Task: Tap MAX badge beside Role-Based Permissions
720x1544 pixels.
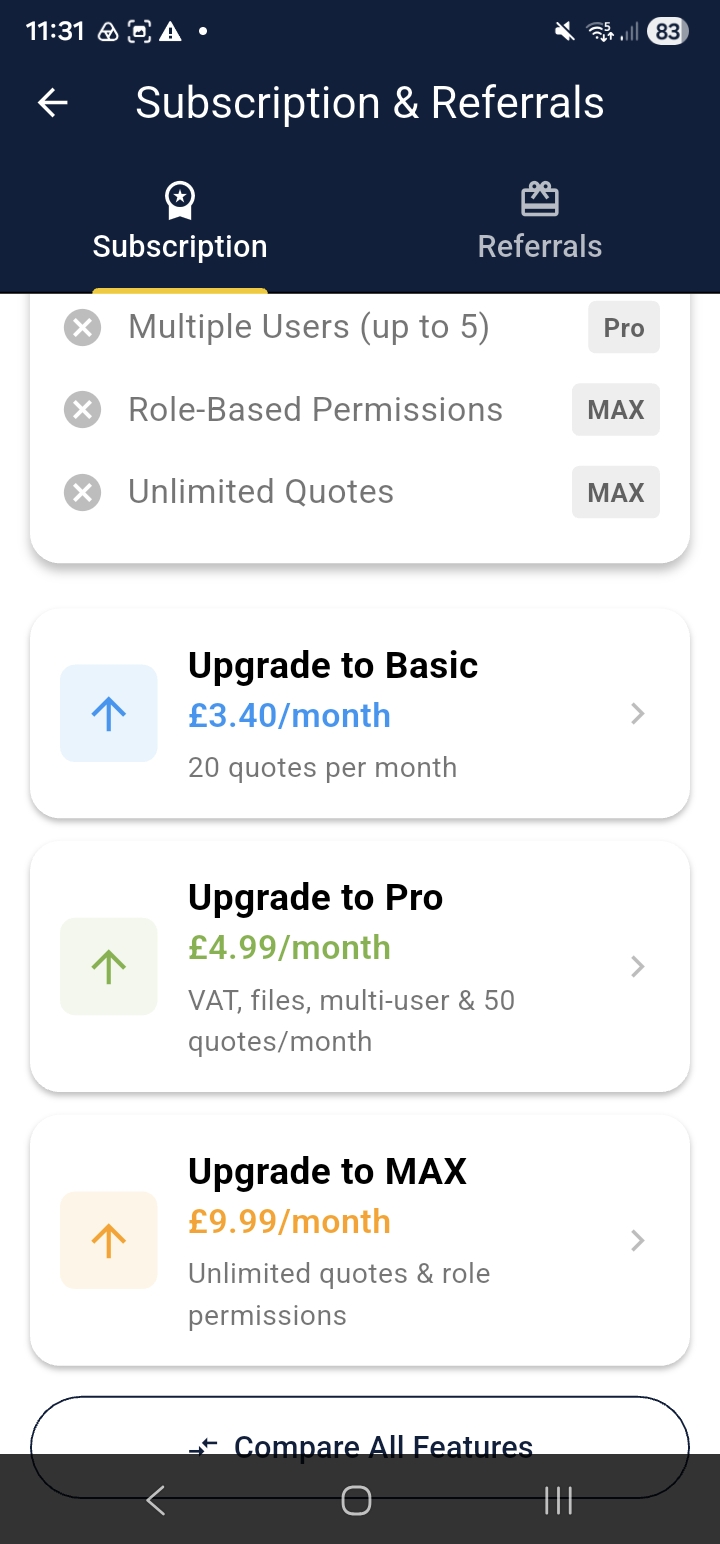Action: (x=616, y=410)
